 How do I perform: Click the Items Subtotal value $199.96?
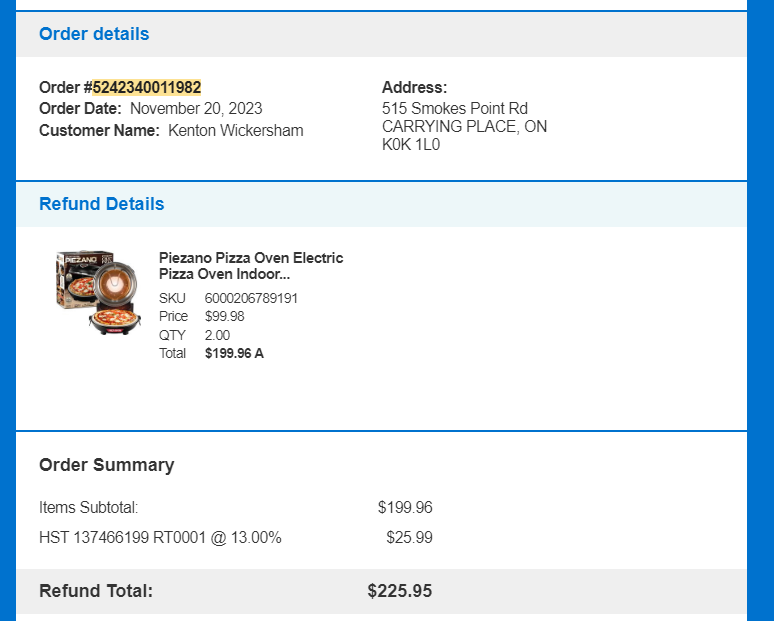(x=405, y=507)
